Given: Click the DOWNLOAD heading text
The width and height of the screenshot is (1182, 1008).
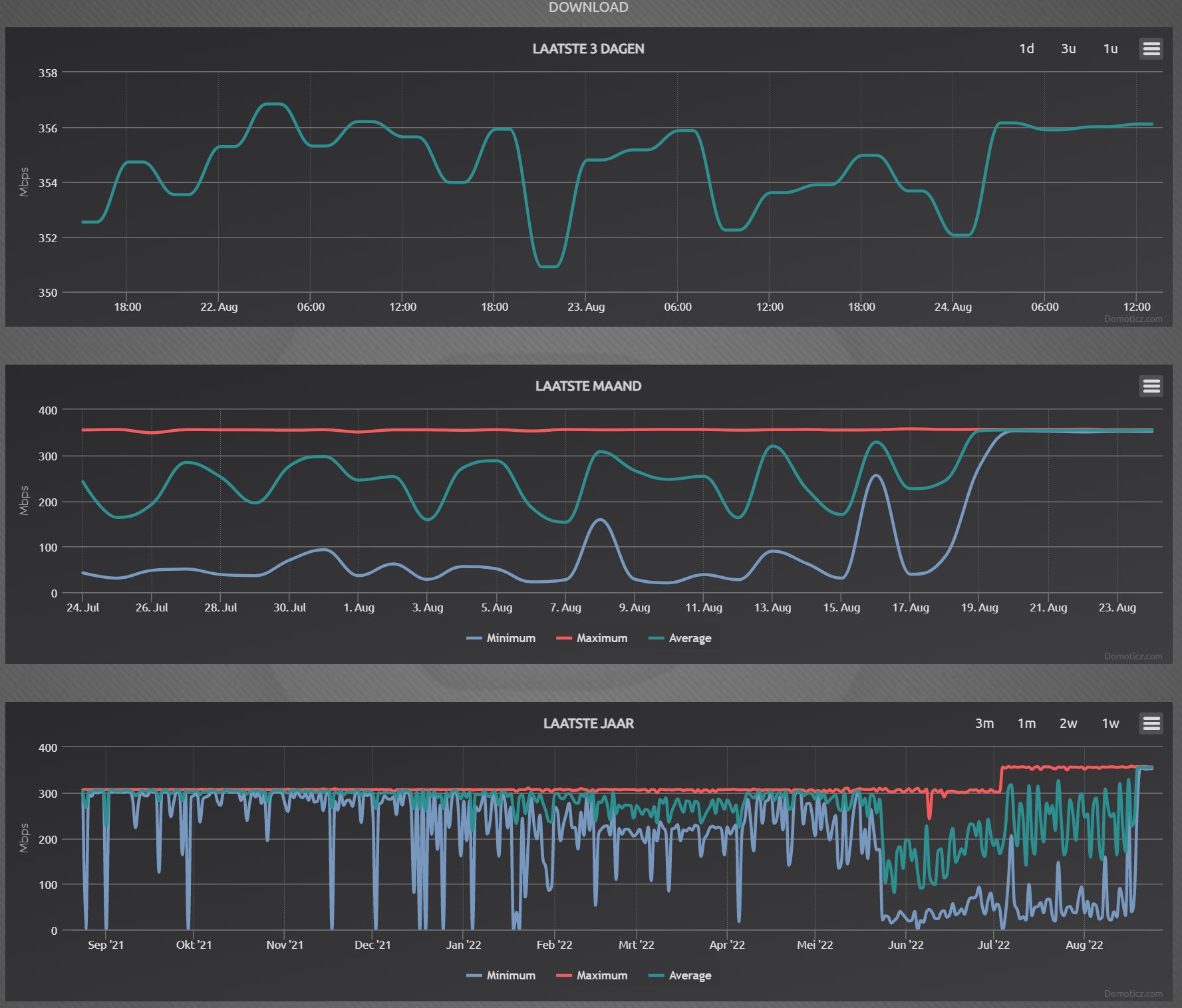Looking at the screenshot, I should point(588,7).
